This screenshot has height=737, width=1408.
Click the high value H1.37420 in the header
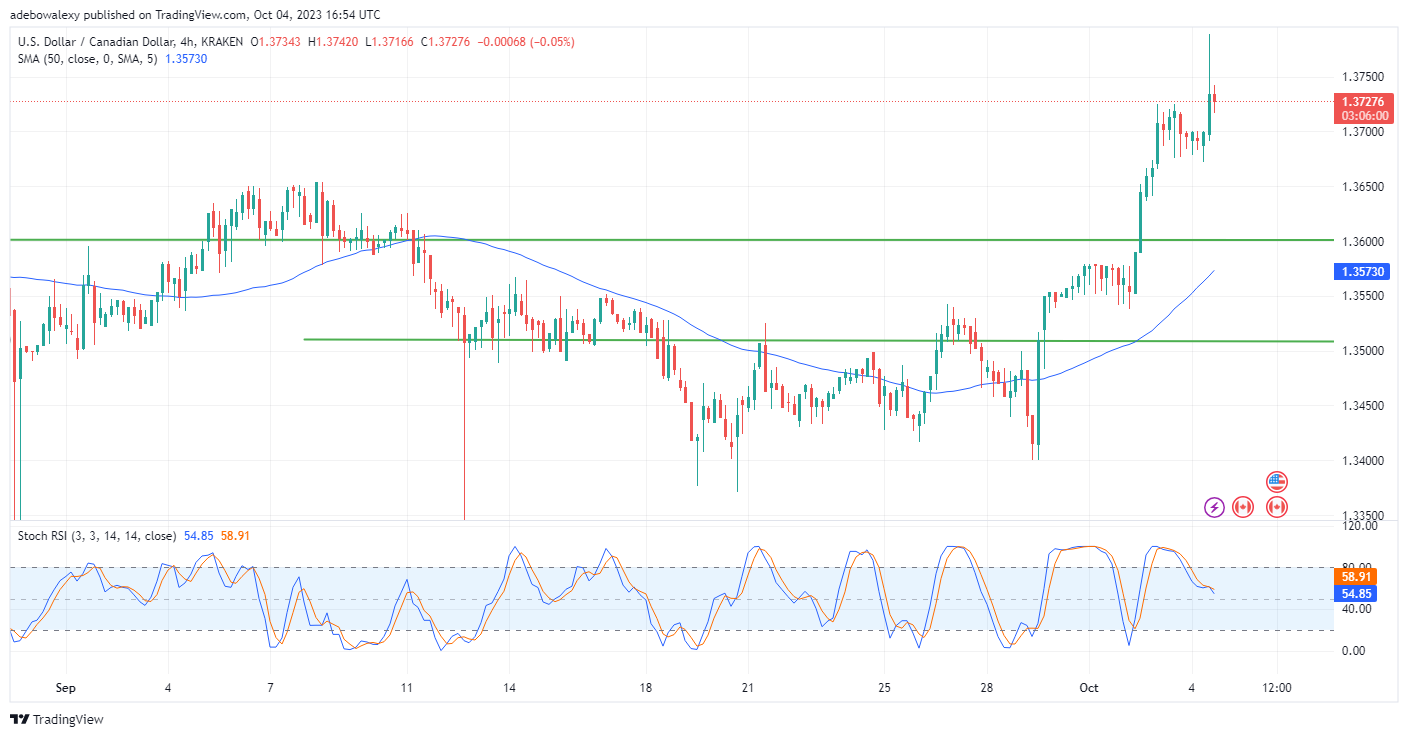(x=335, y=42)
